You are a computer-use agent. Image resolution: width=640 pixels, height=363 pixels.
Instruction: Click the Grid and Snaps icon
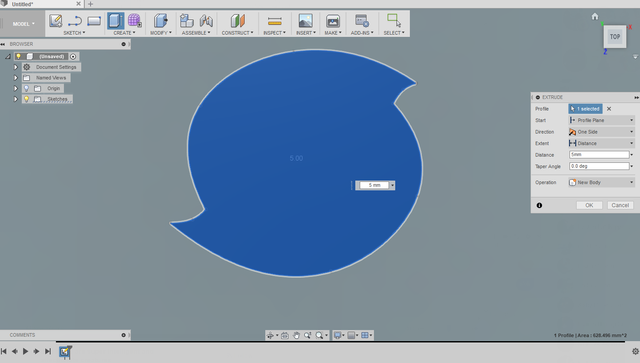(x=351, y=335)
